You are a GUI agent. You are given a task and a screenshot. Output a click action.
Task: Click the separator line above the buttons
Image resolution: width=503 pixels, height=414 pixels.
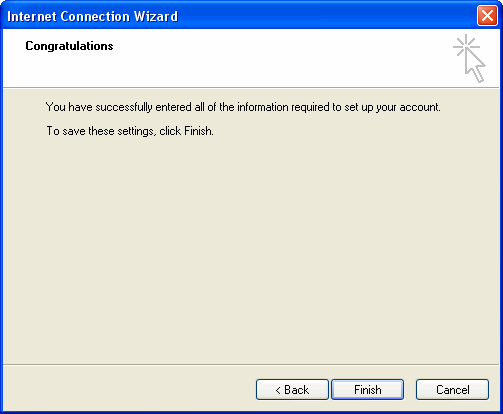point(251,364)
